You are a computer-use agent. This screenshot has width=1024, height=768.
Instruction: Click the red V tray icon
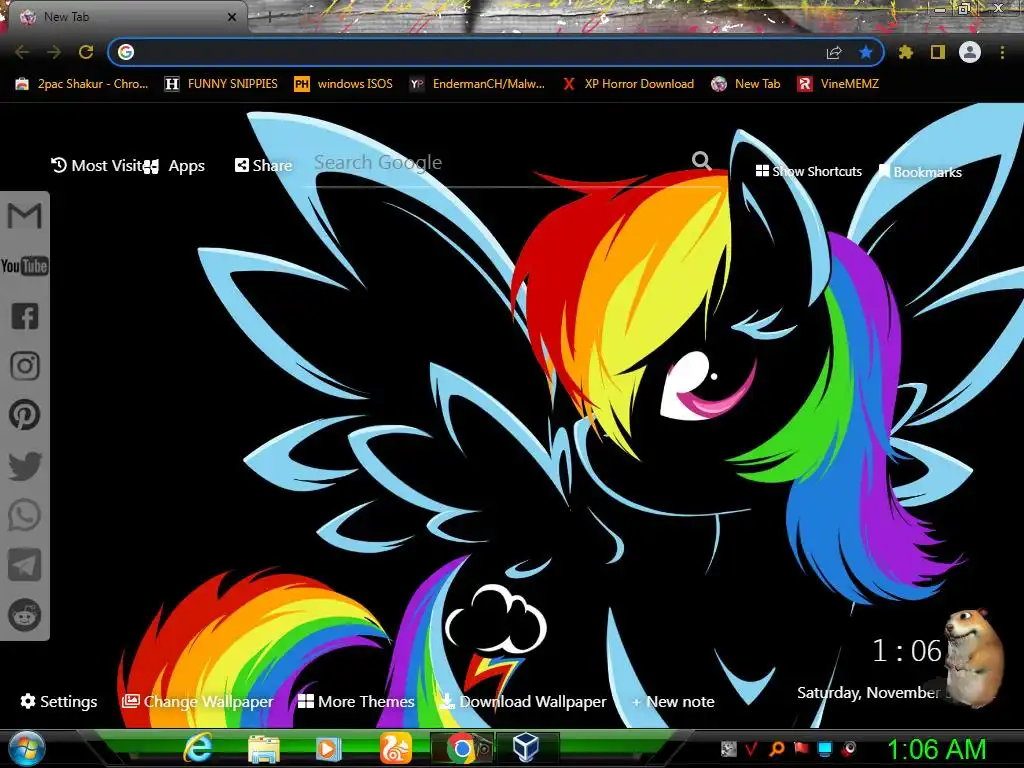pos(752,748)
